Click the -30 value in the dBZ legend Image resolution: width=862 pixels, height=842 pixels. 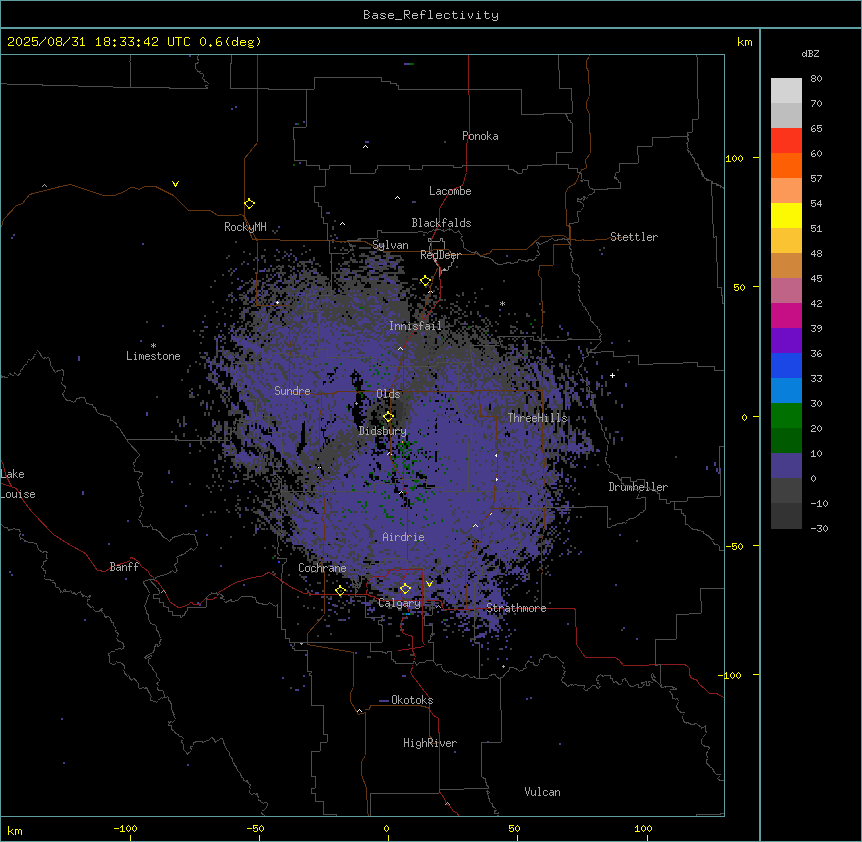point(819,529)
